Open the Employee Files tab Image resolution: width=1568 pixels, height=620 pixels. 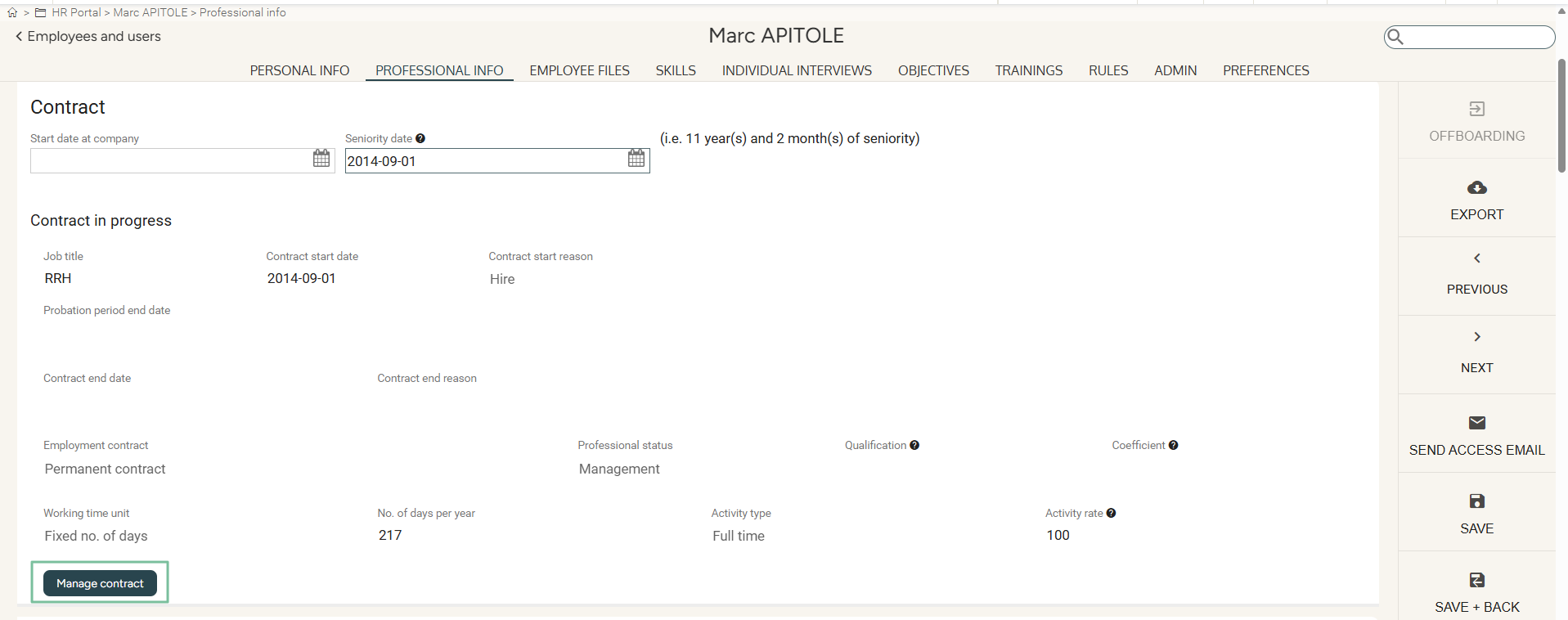click(579, 71)
